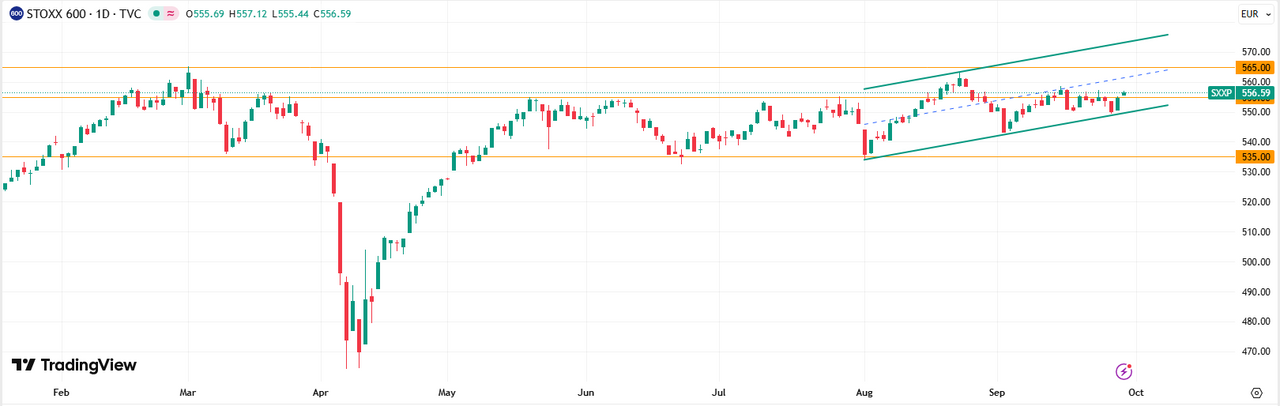Open chart settings hexagon icon
This screenshot has width=1280, height=406.
[x=1256, y=392]
